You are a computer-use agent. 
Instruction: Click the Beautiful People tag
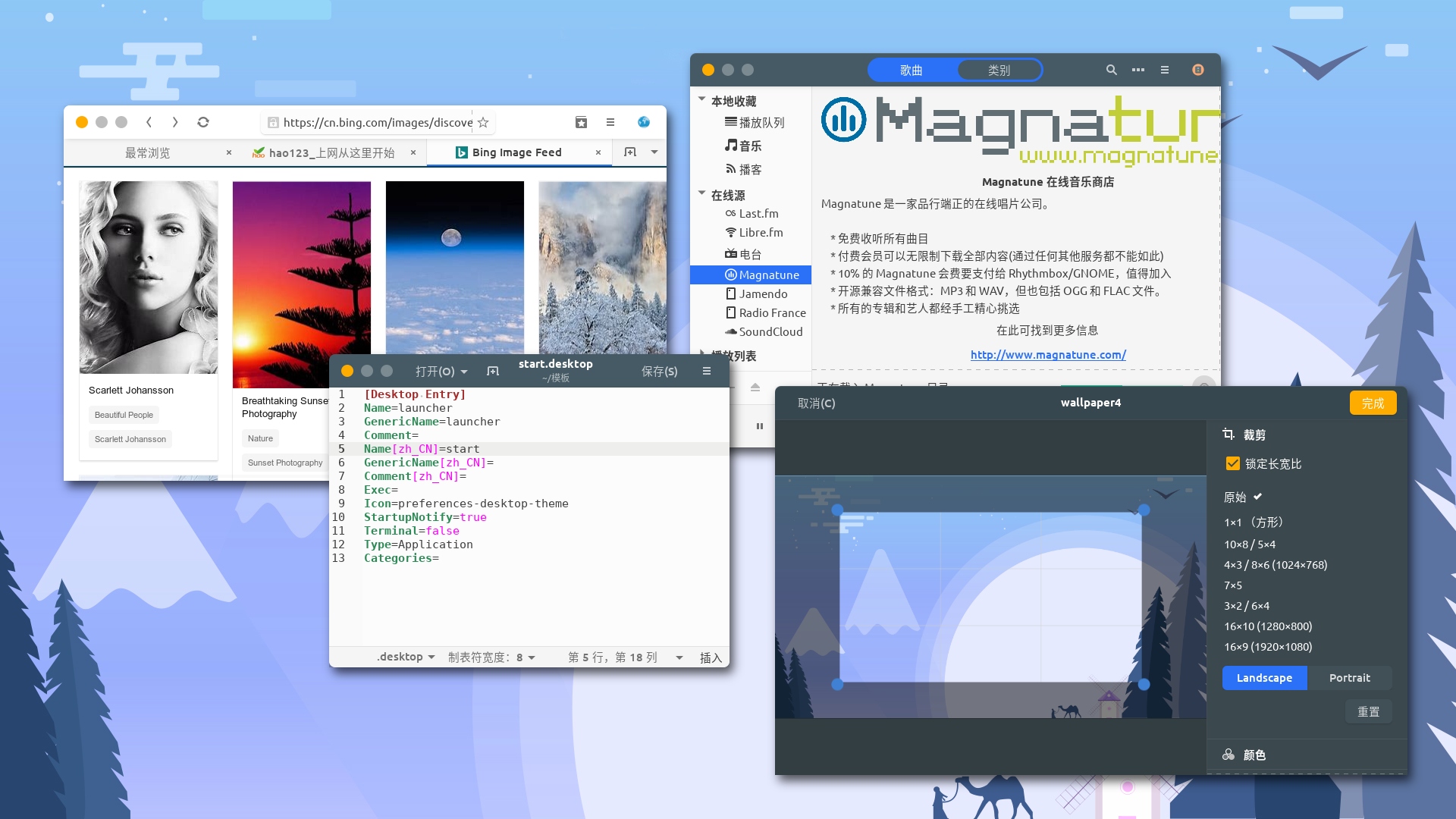click(x=124, y=415)
